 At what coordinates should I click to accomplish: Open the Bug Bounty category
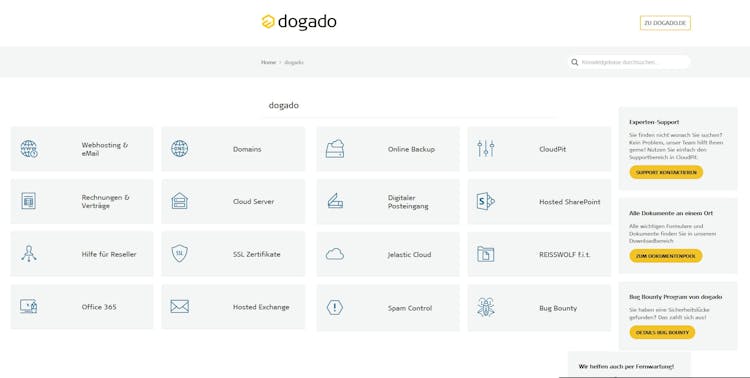[539, 308]
